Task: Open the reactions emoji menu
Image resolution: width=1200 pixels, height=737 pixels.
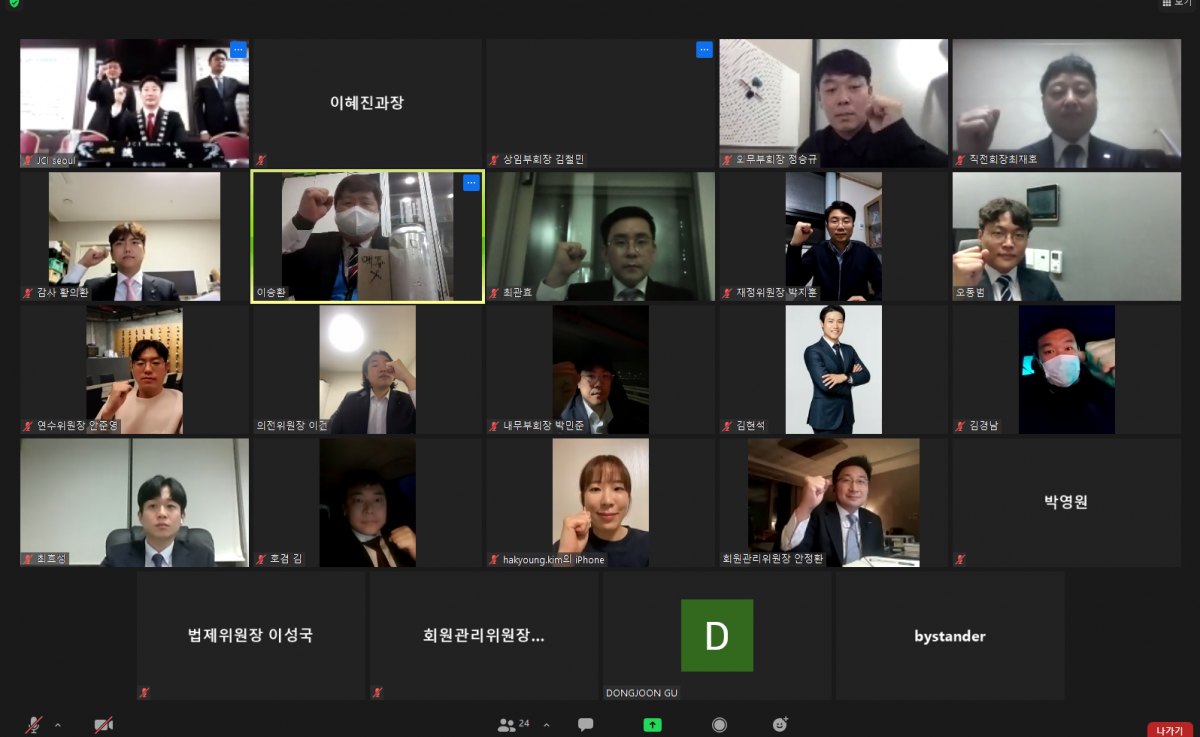Action: click(x=781, y=725)
